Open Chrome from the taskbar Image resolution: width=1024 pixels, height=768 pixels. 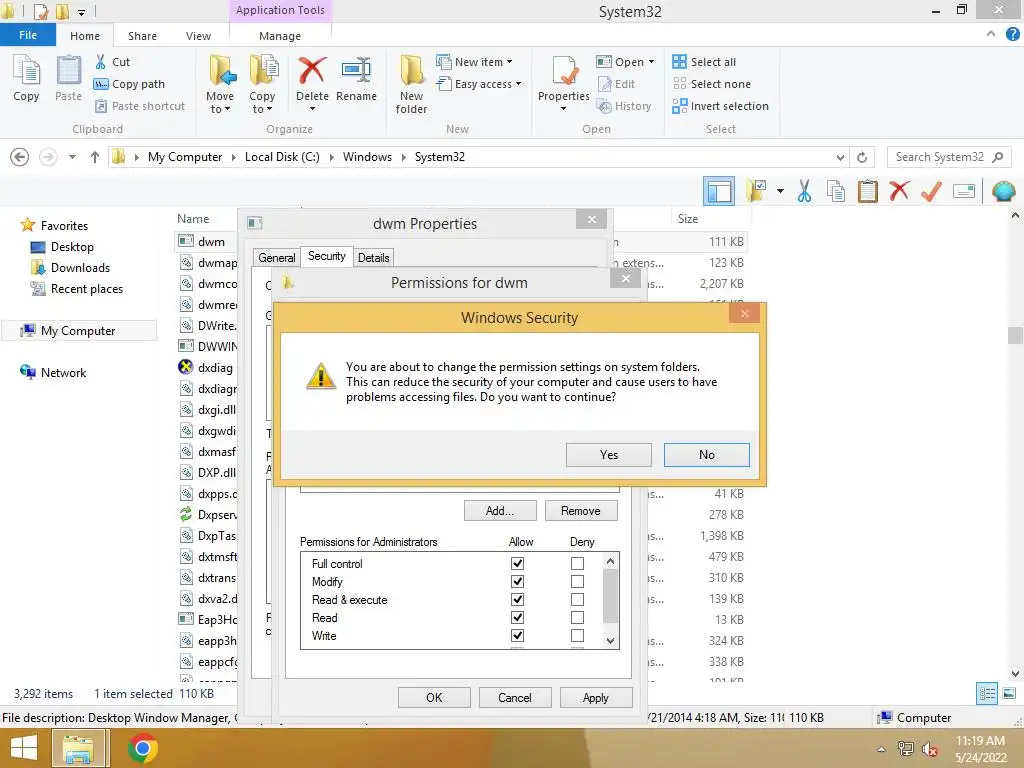coord(142,748)
